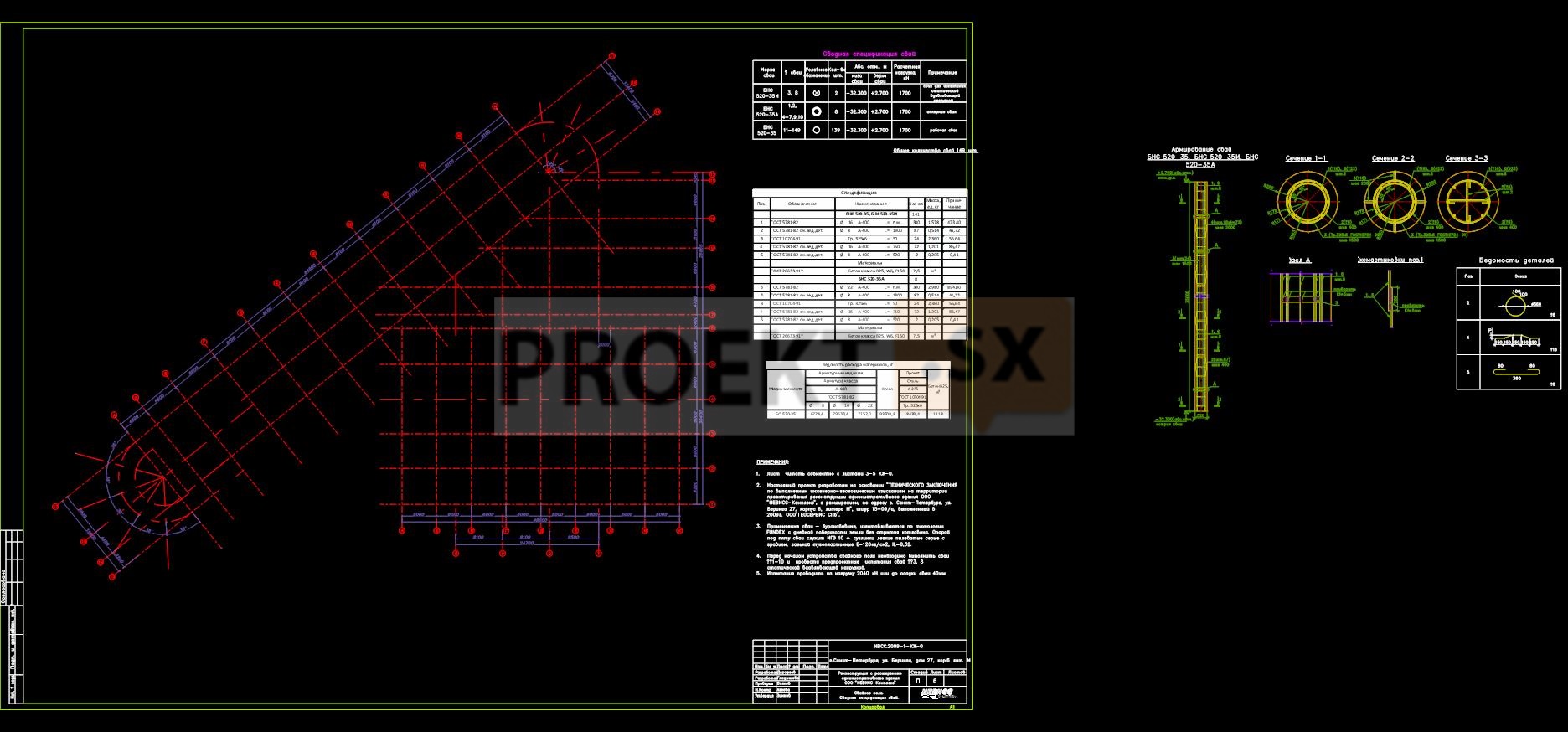The height and width of the screenshot is (732, 1568).
Task: Click the БНС 520-35И row symbol
Action: click(817, 93)
